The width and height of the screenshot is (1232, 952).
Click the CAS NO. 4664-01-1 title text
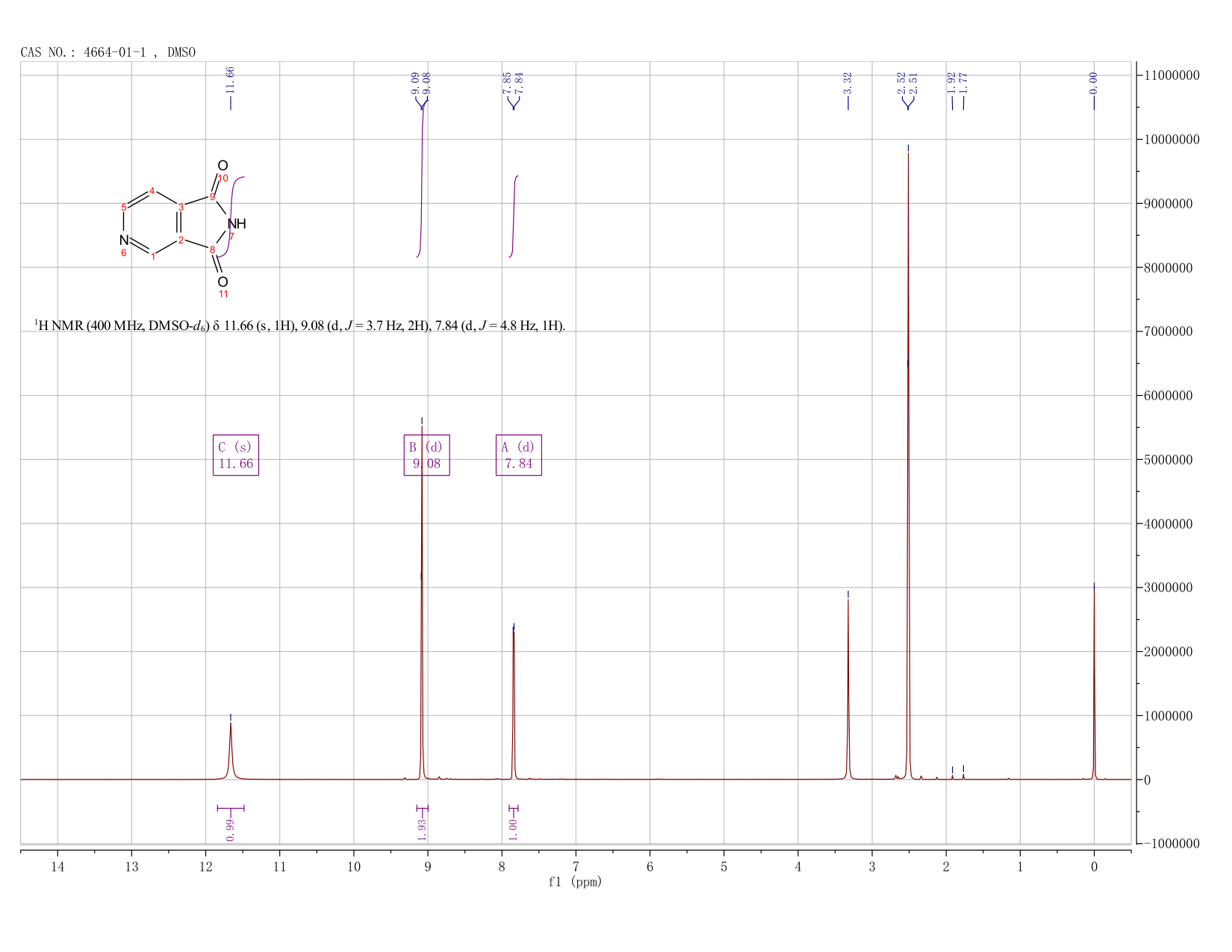click(108, 52)
